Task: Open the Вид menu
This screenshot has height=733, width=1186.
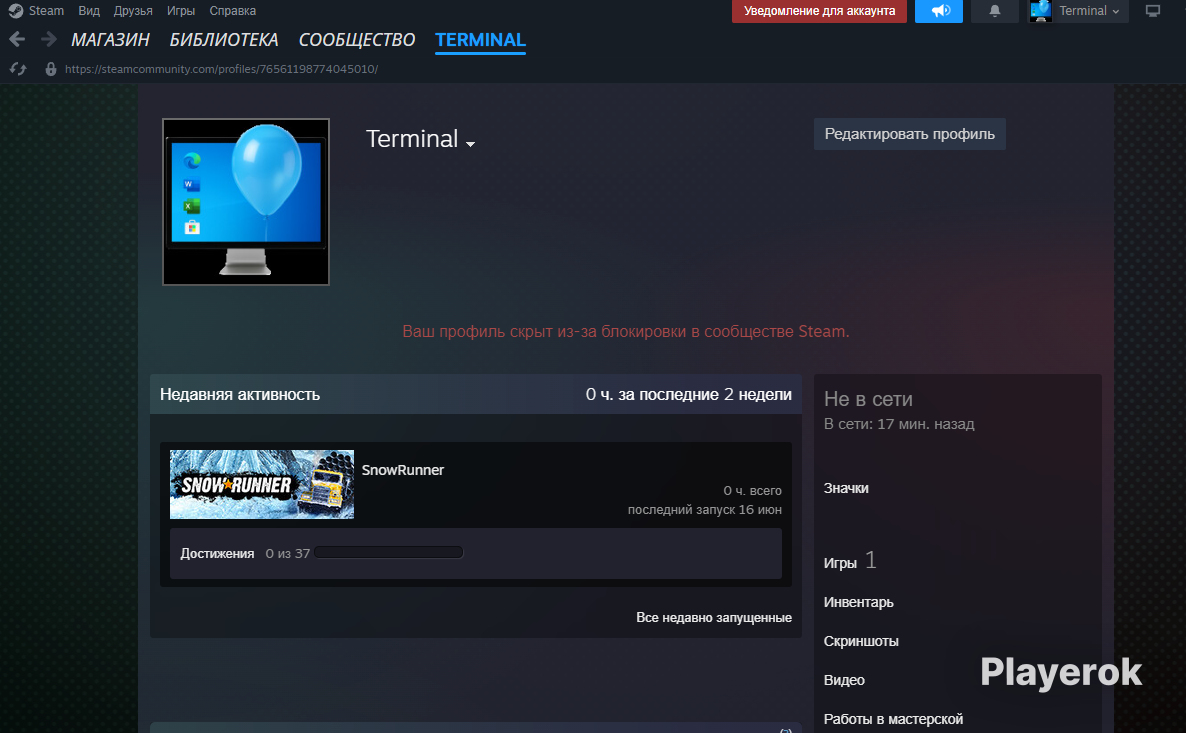Action: (88, 11)
